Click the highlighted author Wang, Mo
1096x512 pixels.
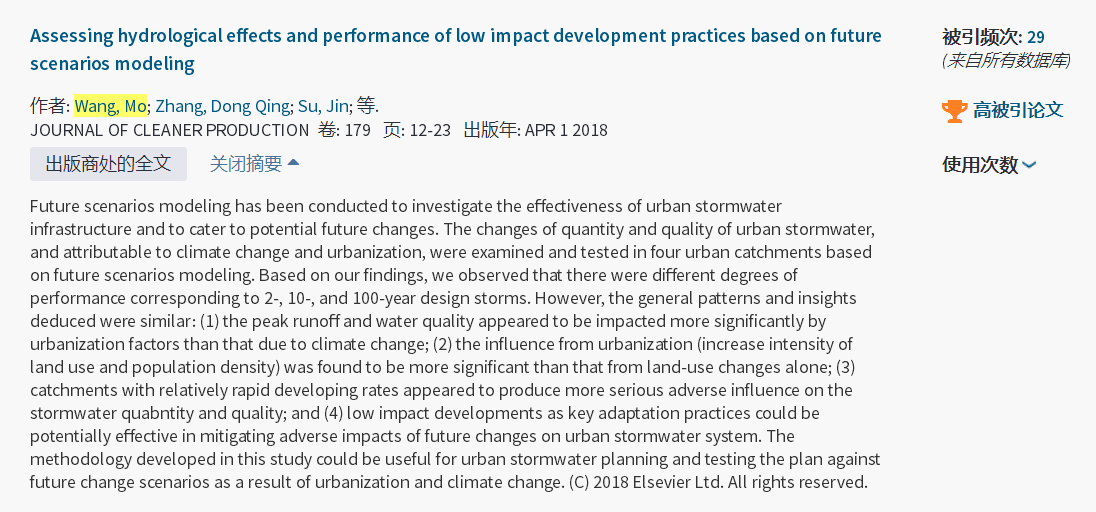110,106
